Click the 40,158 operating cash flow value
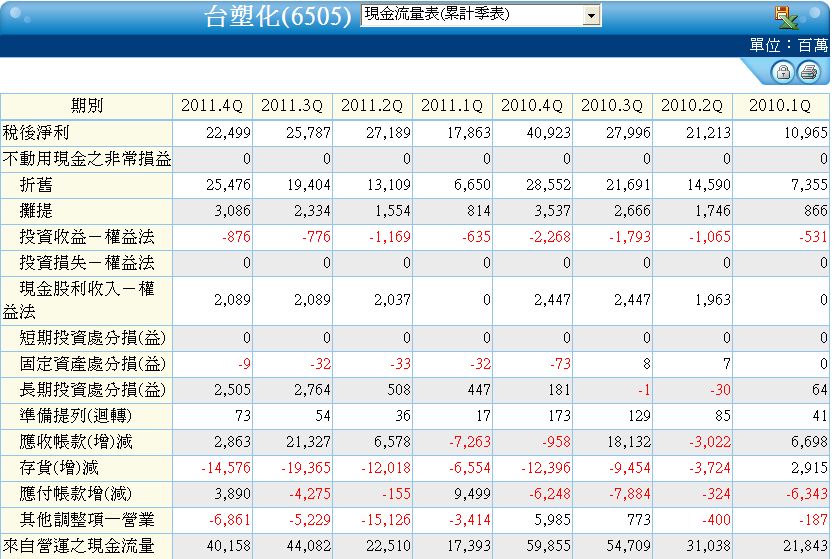 [x=228, y=546]
